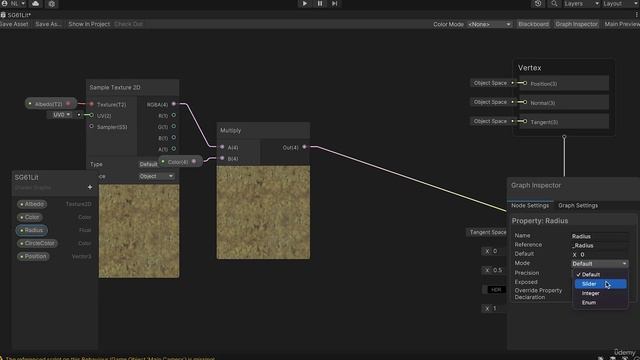Select the Radius property in blackboard
The width and height of the screenshot is (640, 360).
tap(32, 230)
